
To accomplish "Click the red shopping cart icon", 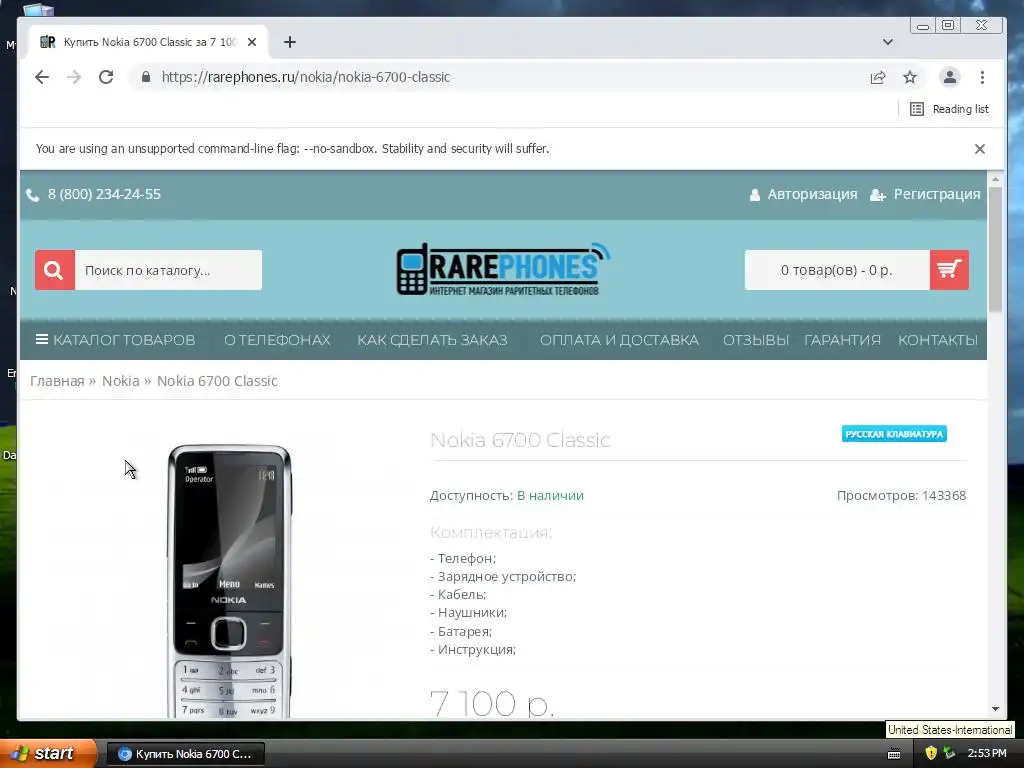I will click(949, 270).
